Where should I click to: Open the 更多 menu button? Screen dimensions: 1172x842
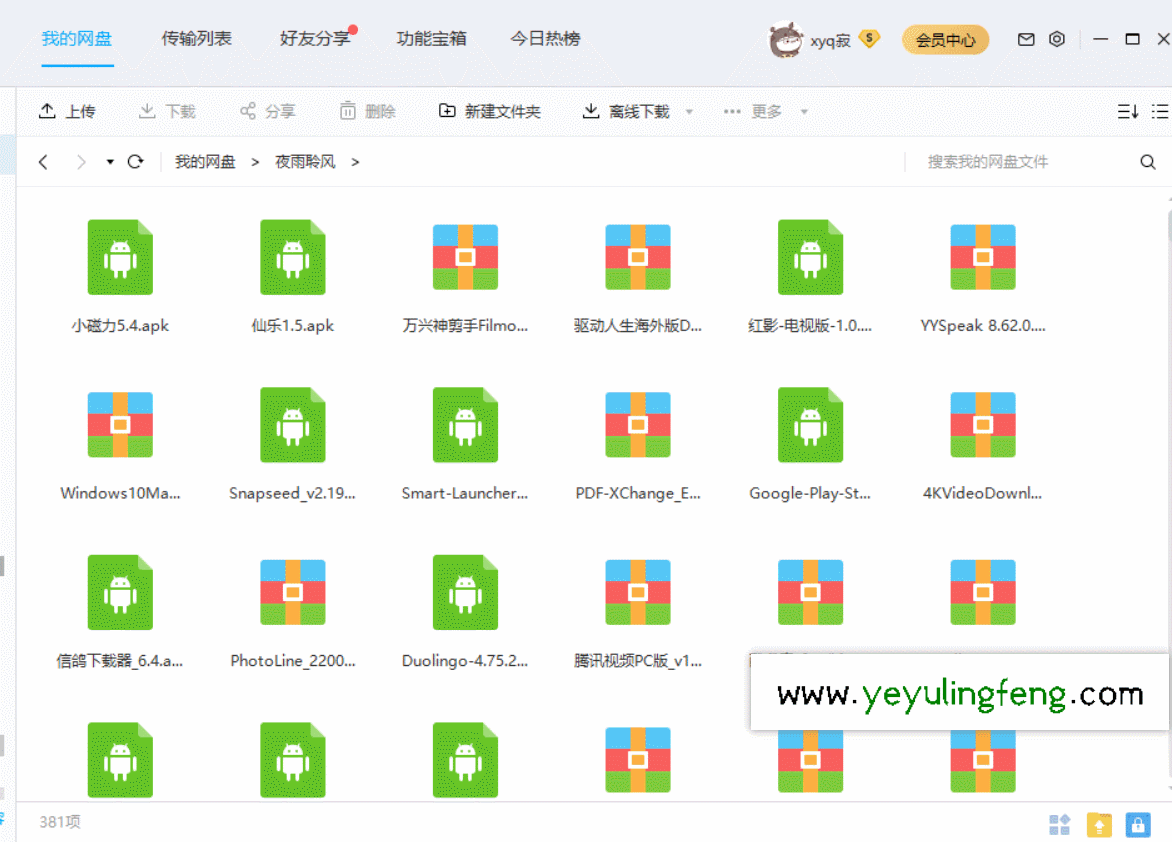[x=753, y=111]
